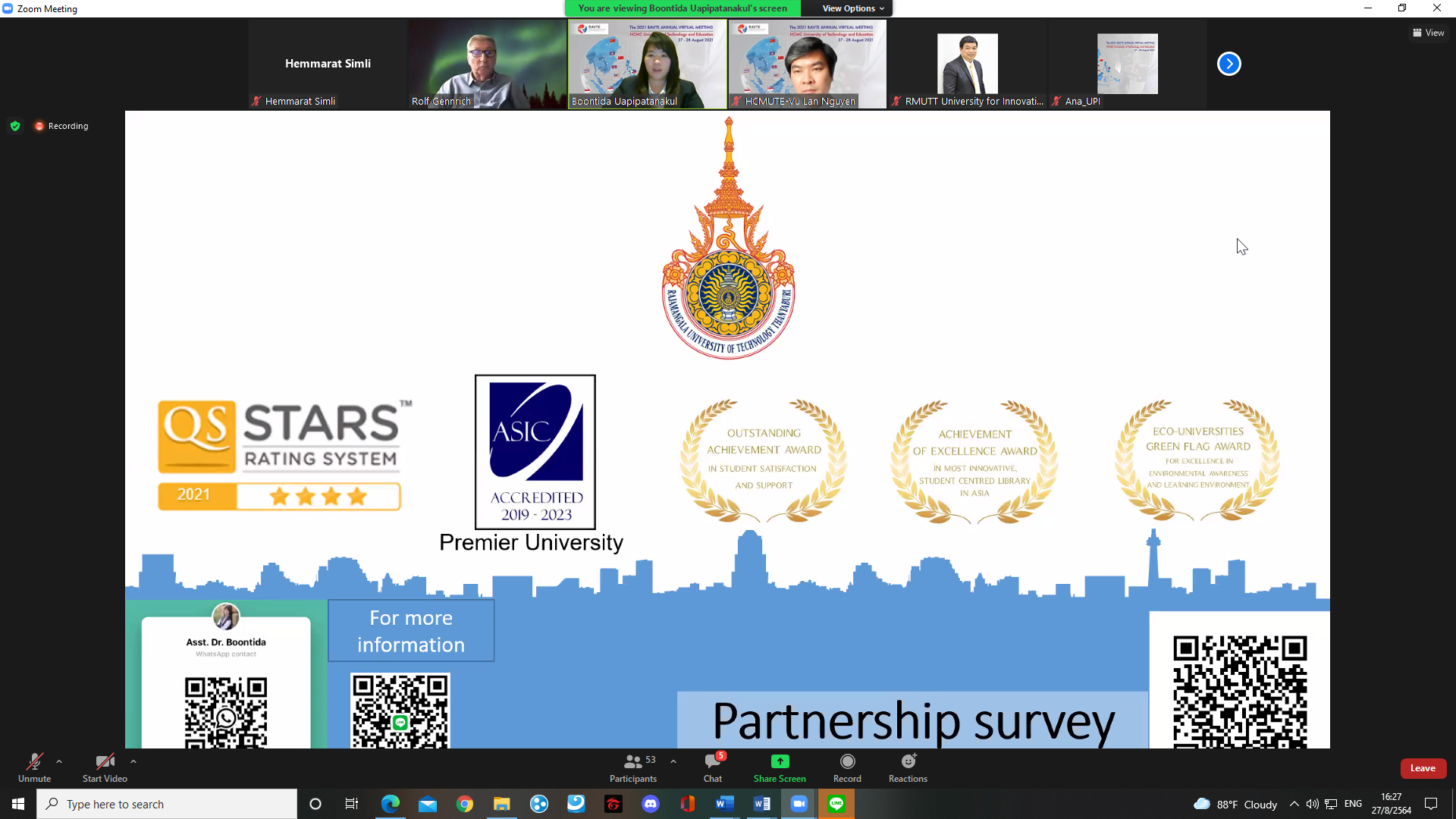1456x819 pixels.
Task: Open the Participants panel
Action: 633,767
